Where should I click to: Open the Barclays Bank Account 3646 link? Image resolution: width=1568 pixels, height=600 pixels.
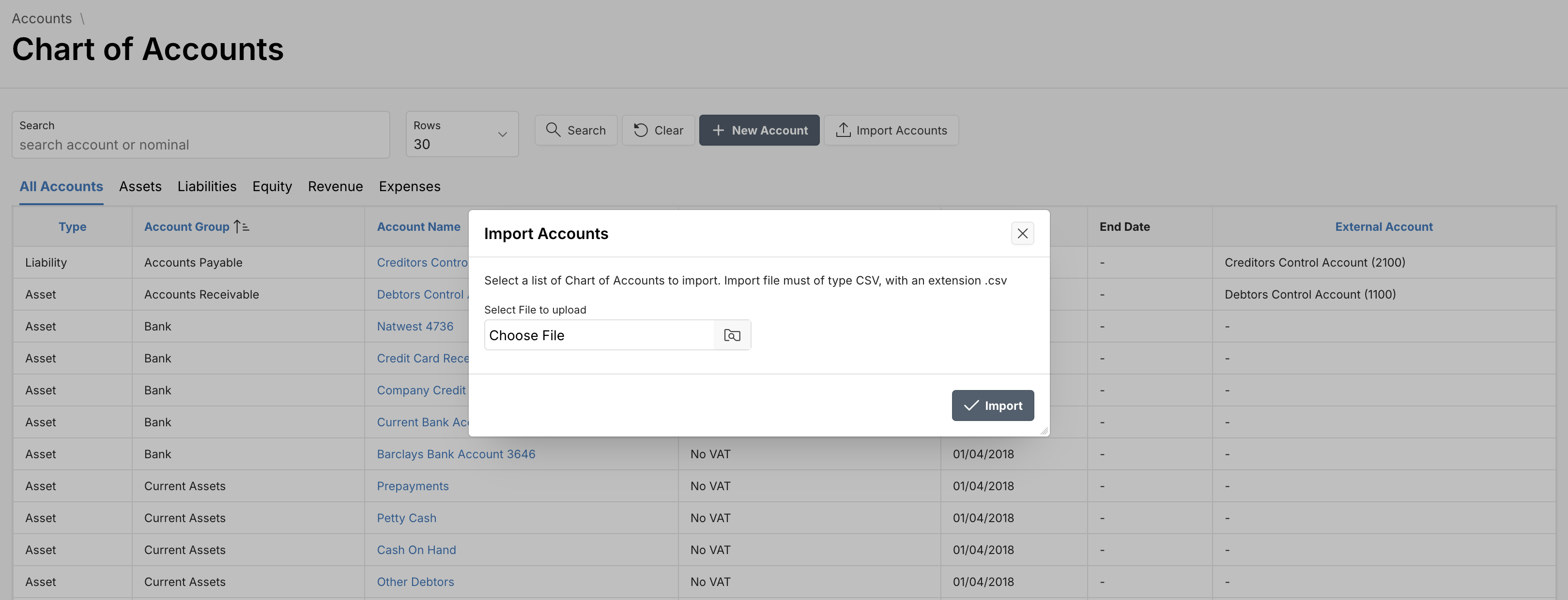[x=456, y=454]
